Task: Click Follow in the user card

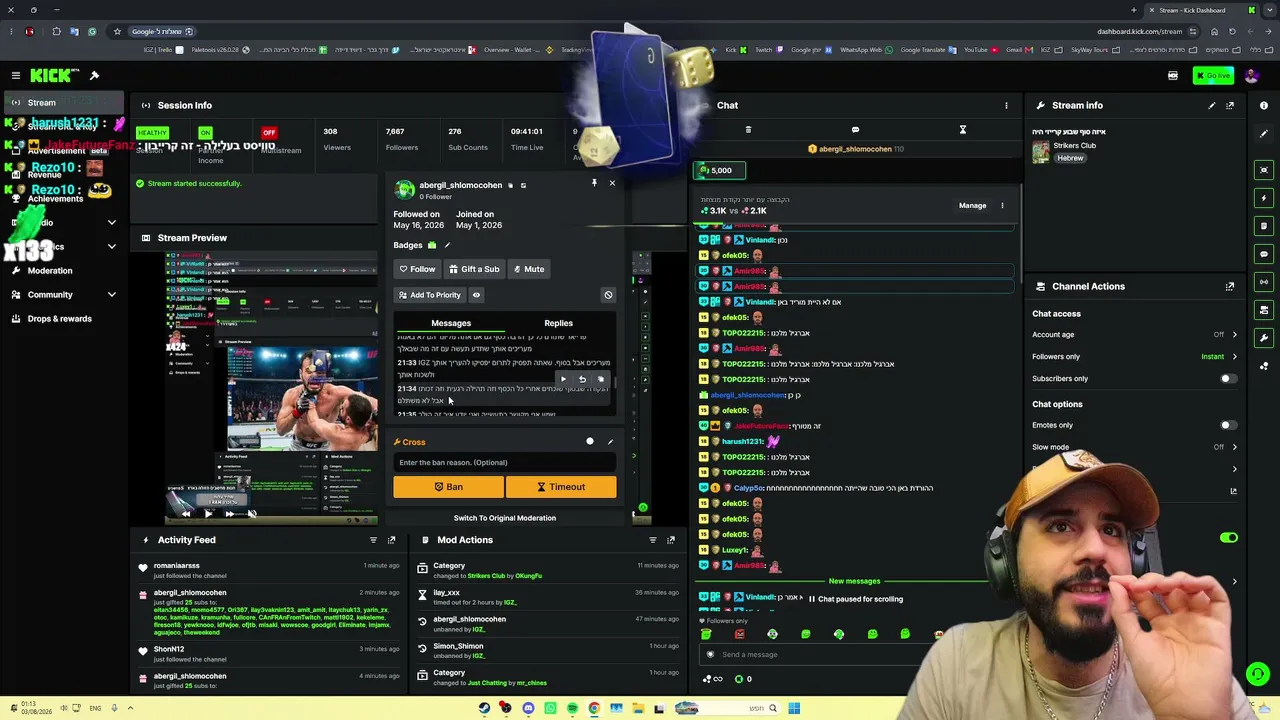Action: pos(417,269)
